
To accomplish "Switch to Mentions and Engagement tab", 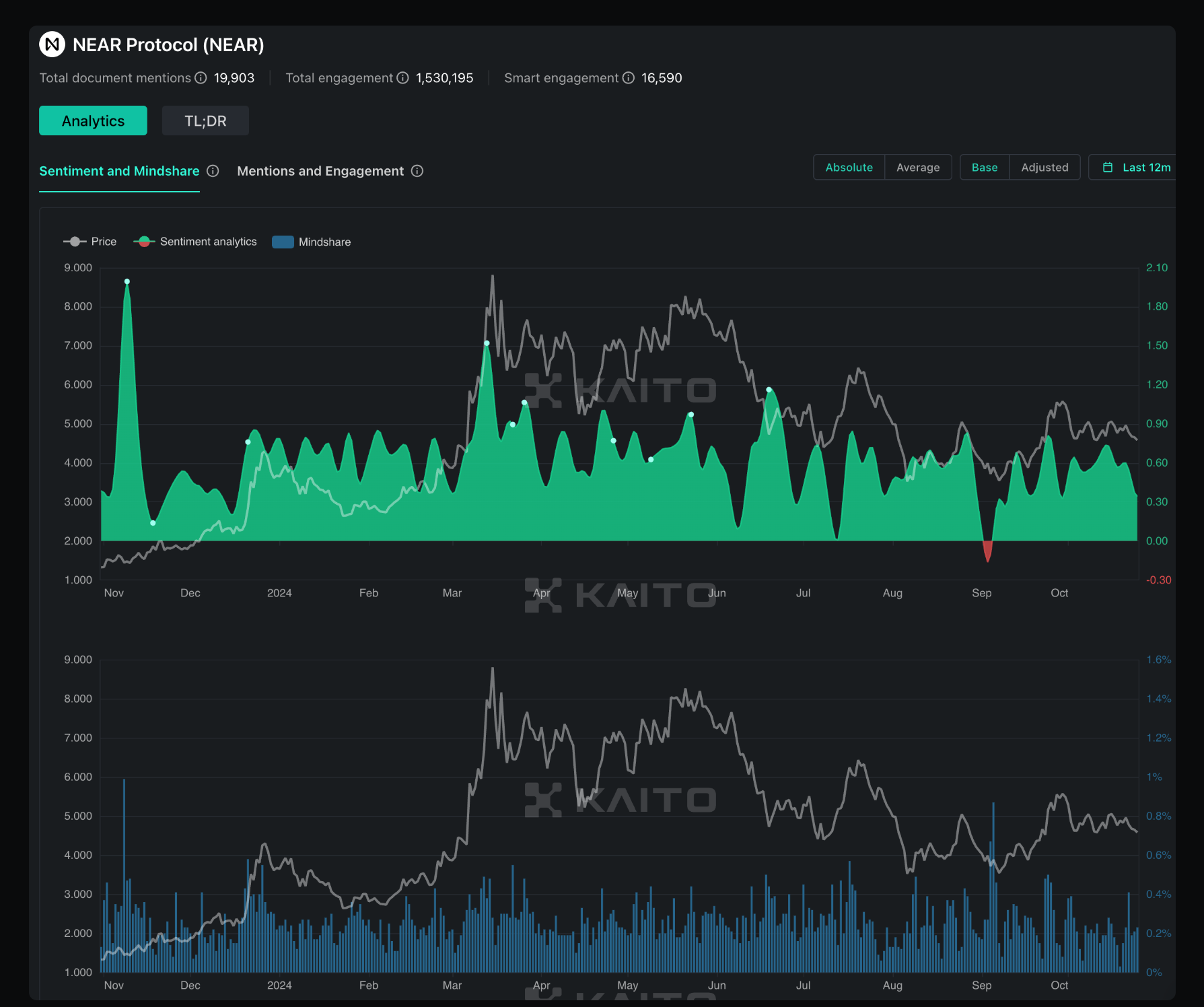I will tap(320, 171).
